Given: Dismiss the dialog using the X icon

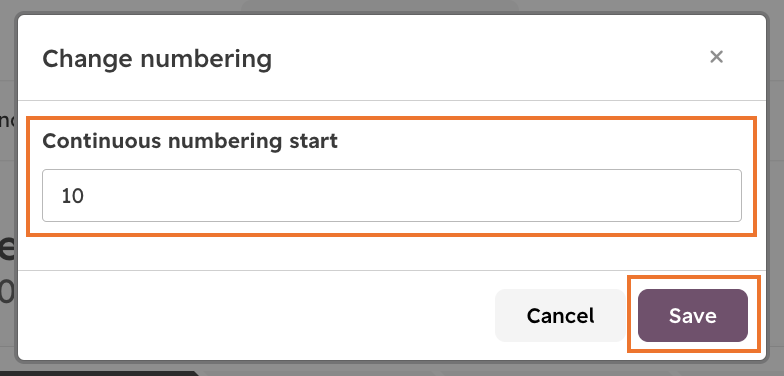Looking at the screenshot, I should (x=716, y=57).
